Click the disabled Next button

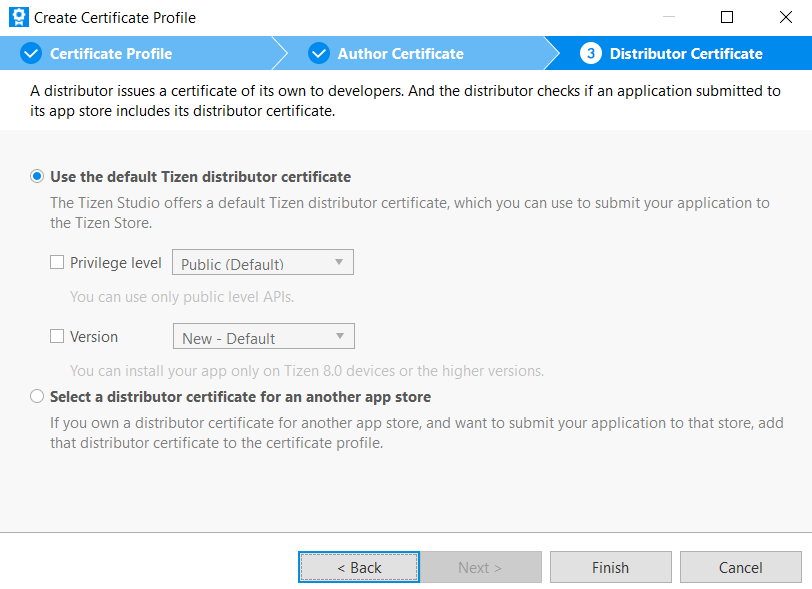tap(481, 566)
